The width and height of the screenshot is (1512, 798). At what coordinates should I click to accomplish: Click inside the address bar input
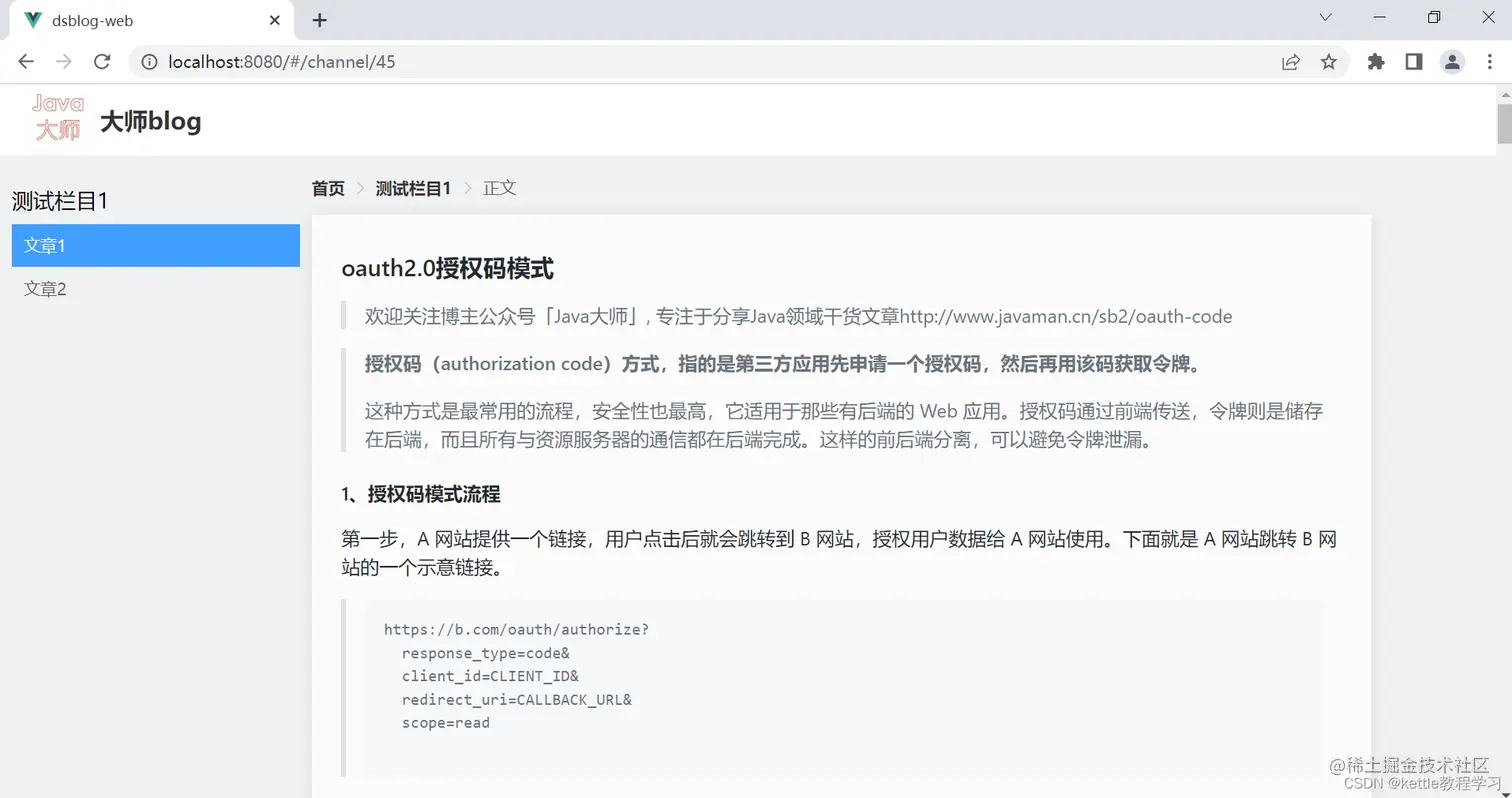(x=600, y=61)
